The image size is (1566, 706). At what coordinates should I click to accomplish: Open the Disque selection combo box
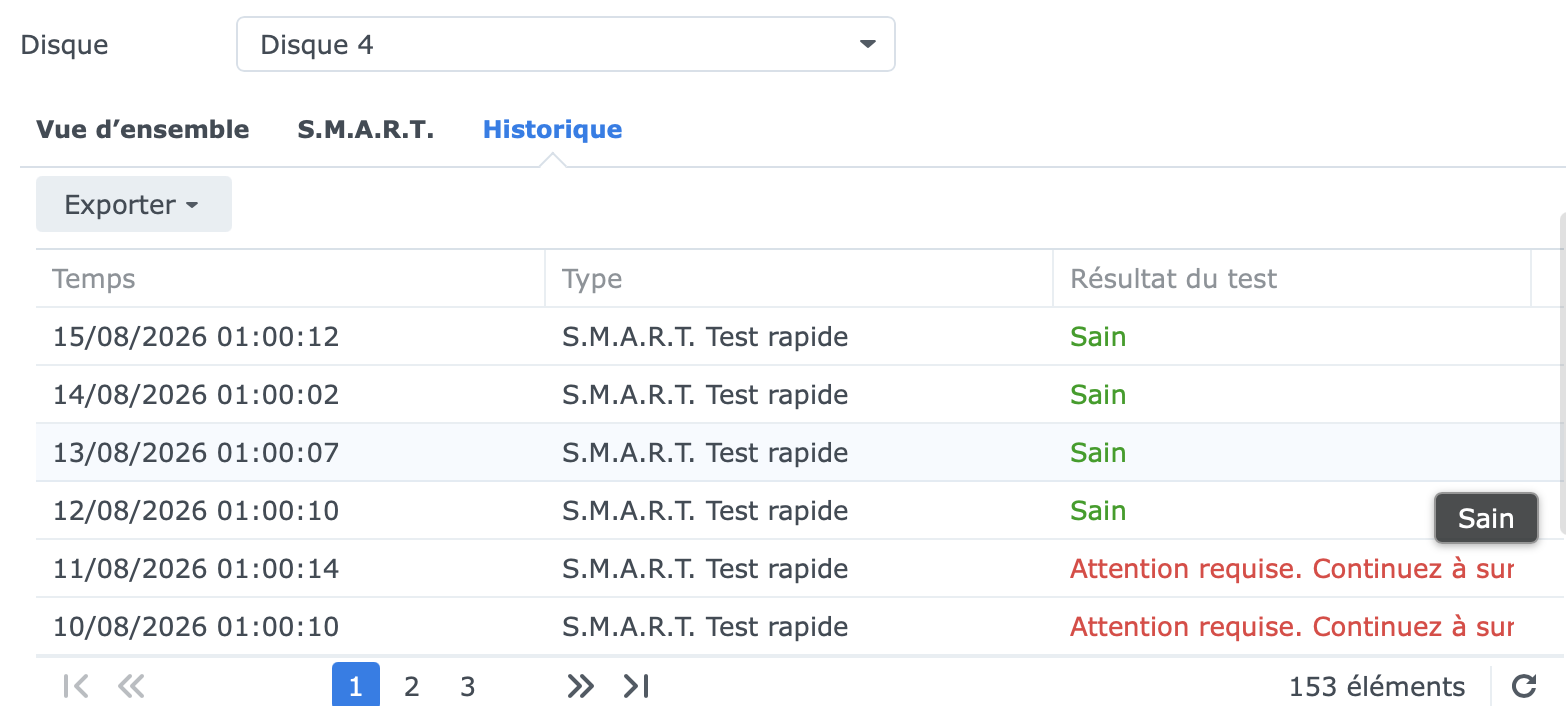tap(566, 44)
